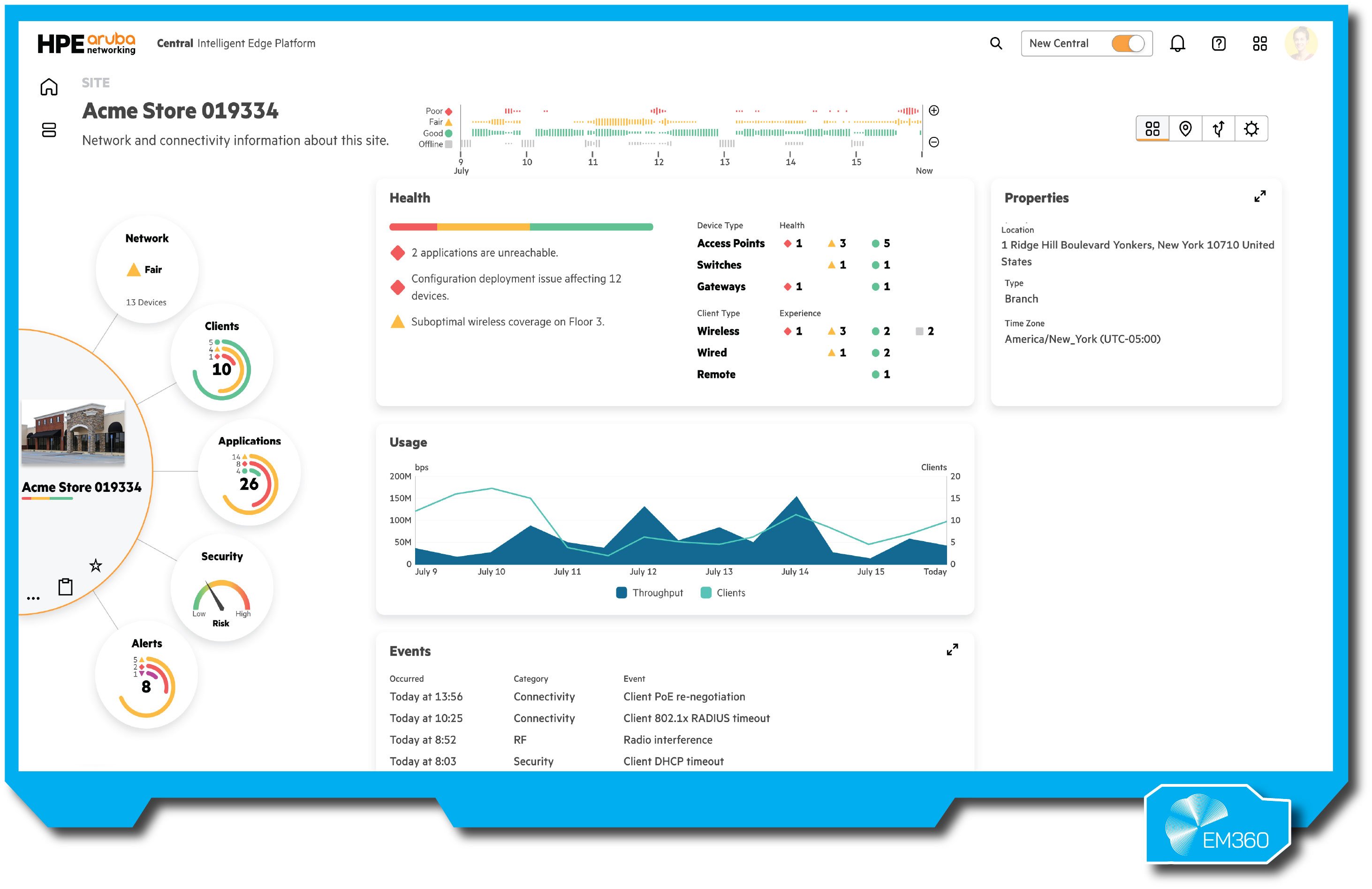The image size is (1372, 889).
Task: Favorite the site using the star icon
Action: click(x=95, y=565)
